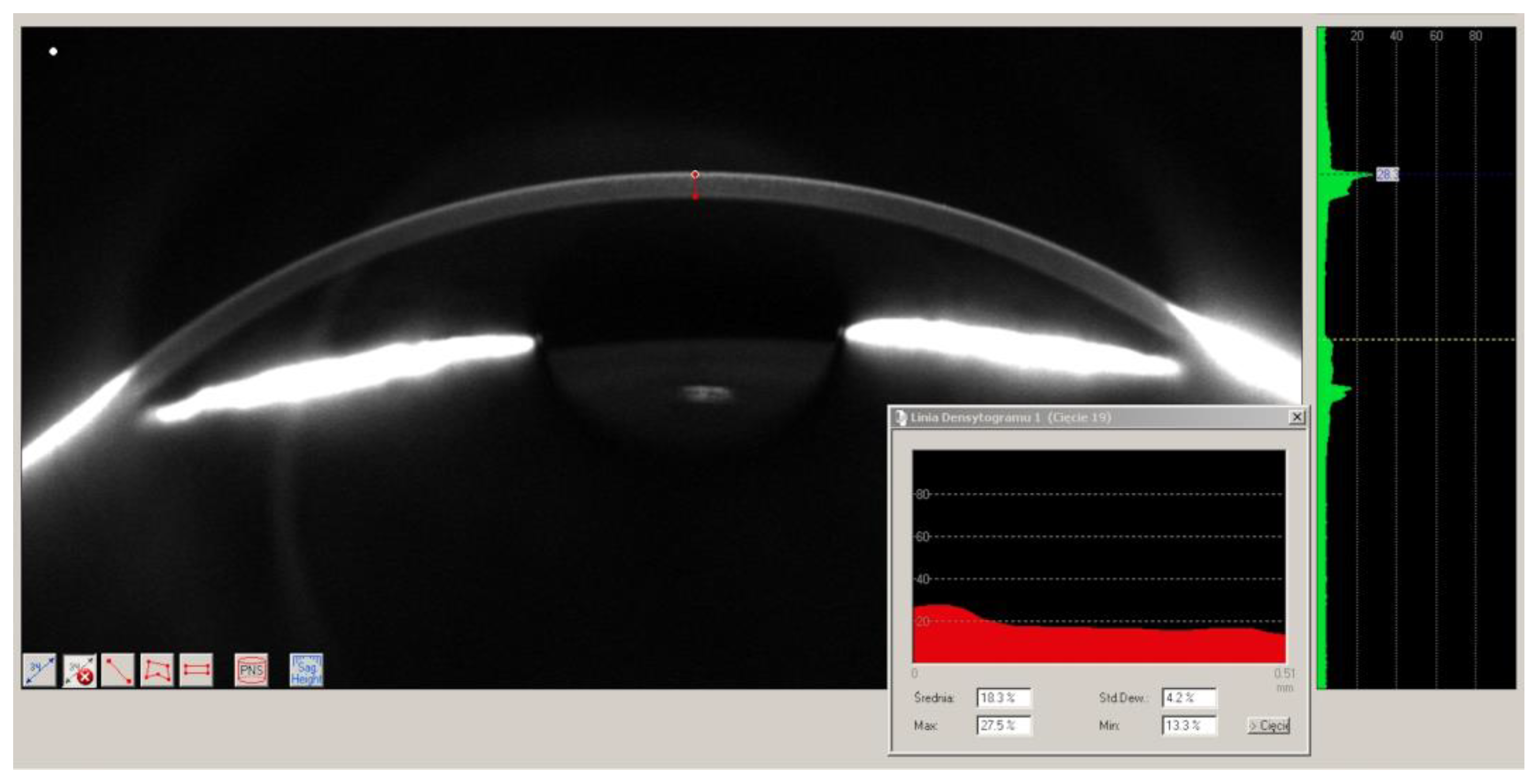Screen dimensions: 1539x784
Task: Select the polygon area densitometry tool
Action: pos(157,670)
